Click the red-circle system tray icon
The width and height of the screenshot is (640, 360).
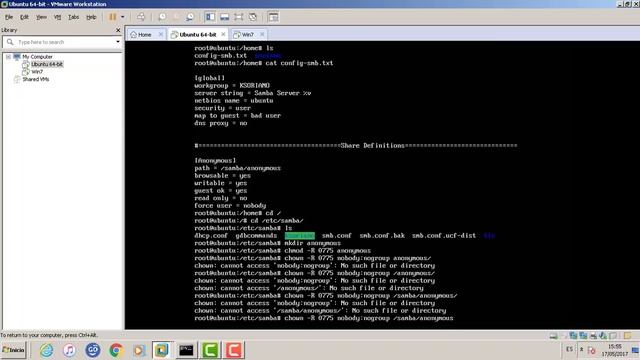592,350
